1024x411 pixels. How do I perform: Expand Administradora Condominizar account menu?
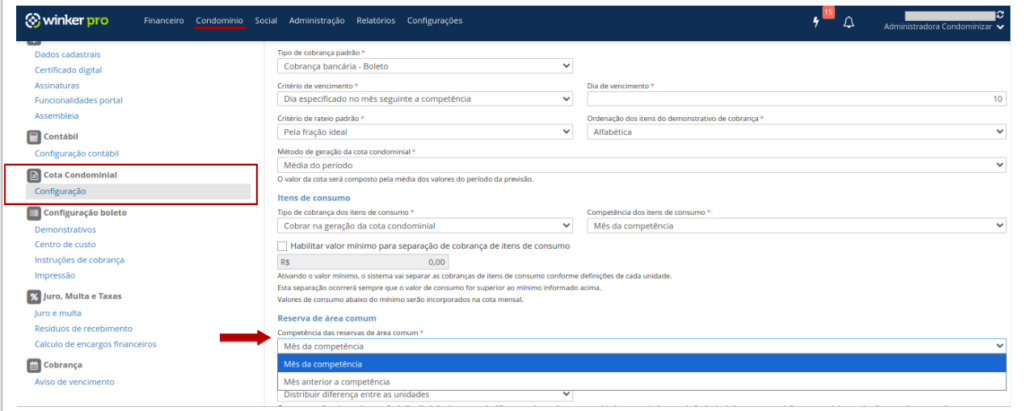tap(944, 27)
